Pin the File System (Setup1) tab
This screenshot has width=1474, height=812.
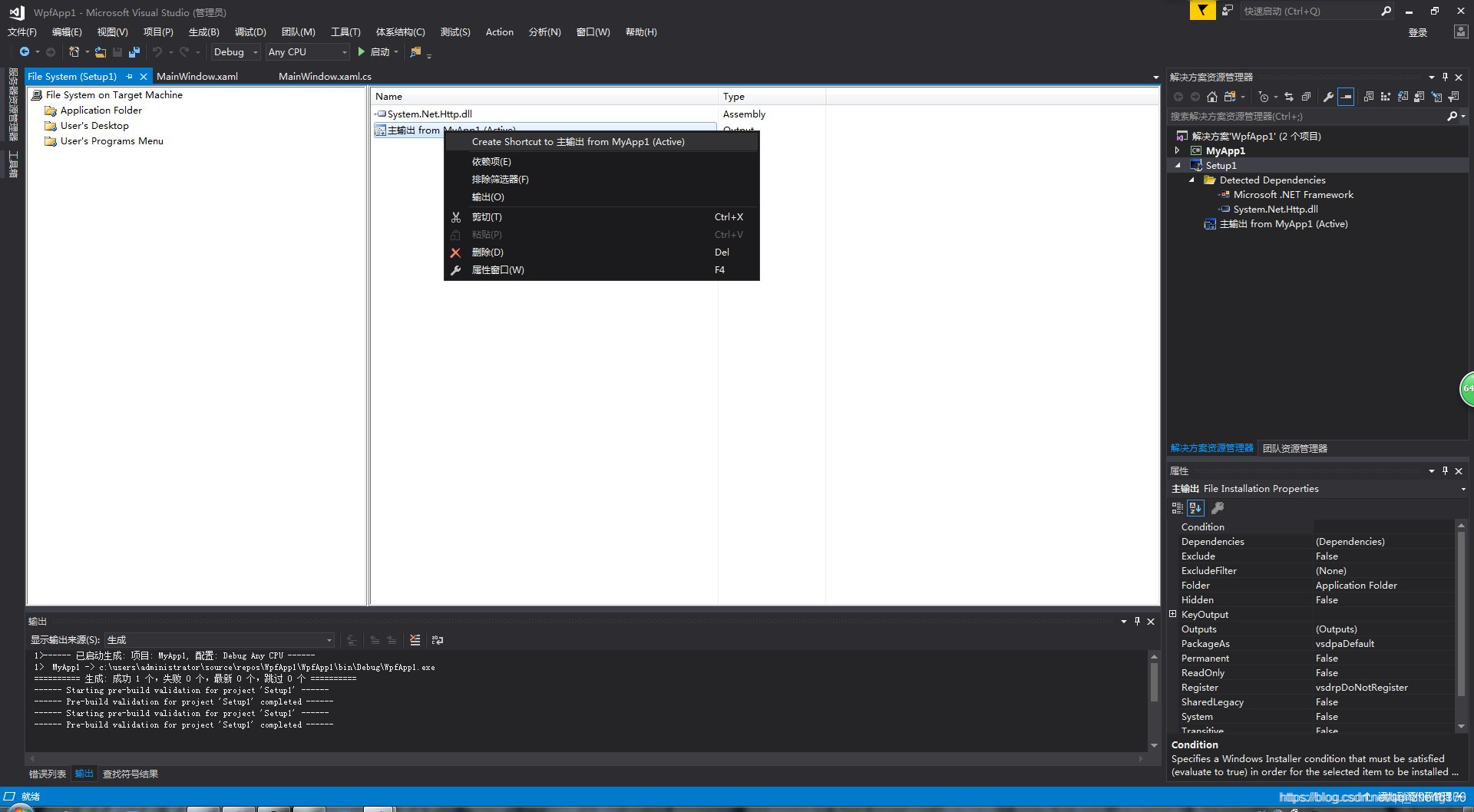click(x=129, y=77)
